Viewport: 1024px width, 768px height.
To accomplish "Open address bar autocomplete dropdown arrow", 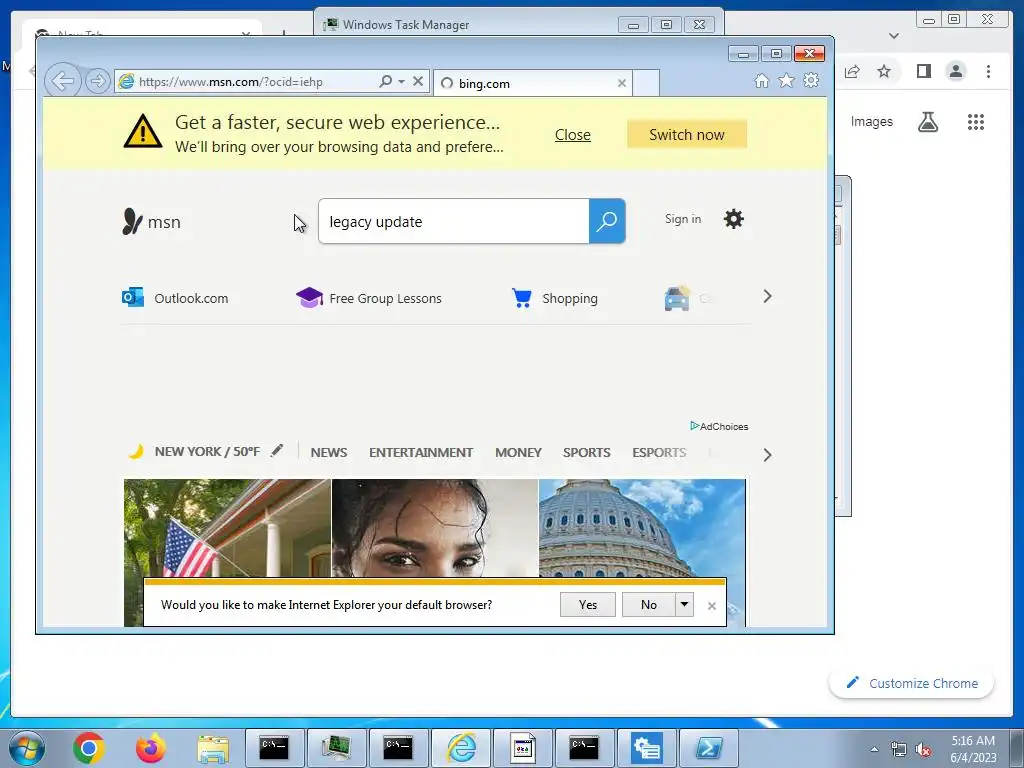I will 401,81.
